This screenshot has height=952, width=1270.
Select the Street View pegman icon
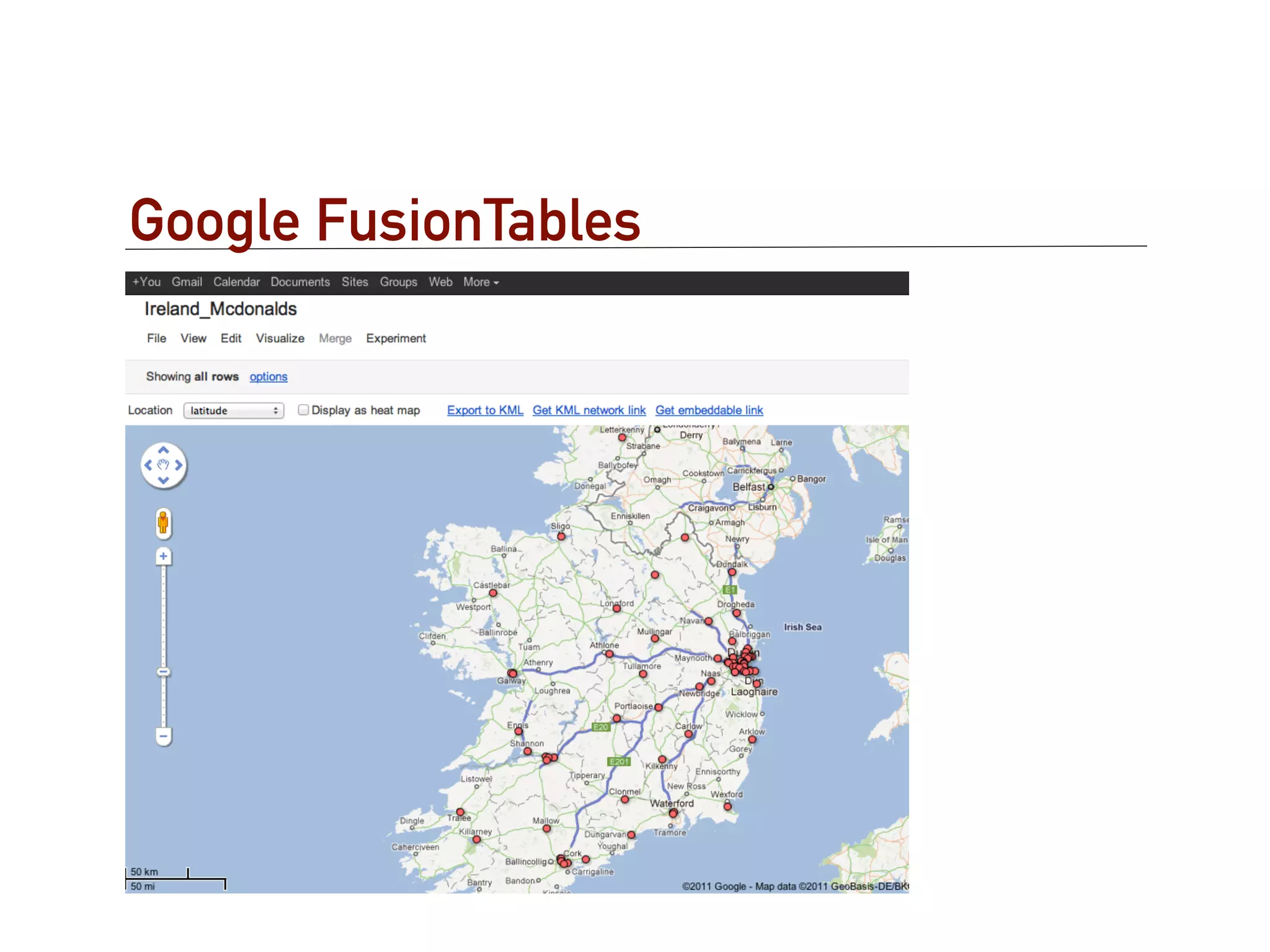[163, 524]
